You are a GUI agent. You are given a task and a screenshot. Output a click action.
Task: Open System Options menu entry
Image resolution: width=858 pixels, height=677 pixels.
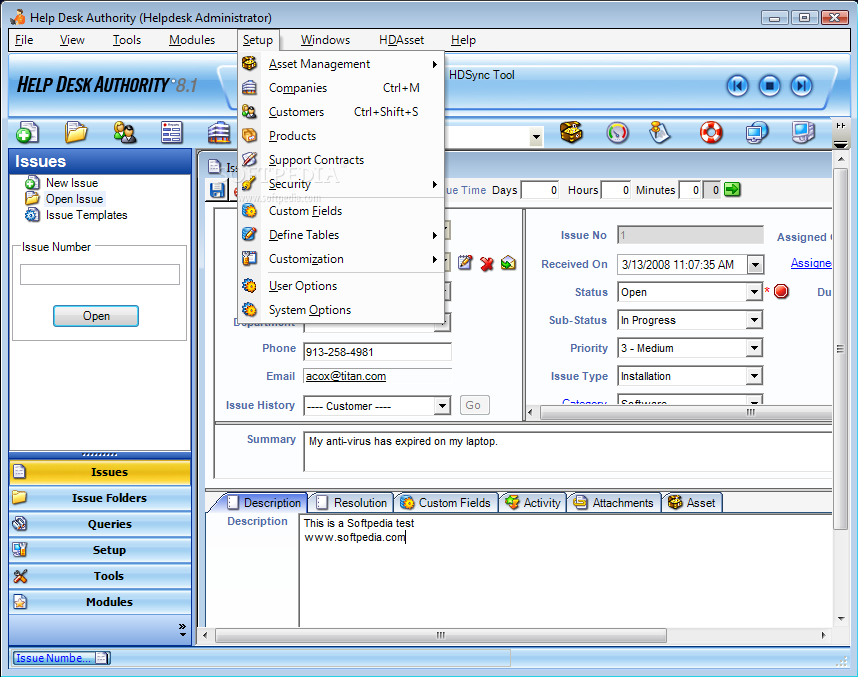[341, 310]
